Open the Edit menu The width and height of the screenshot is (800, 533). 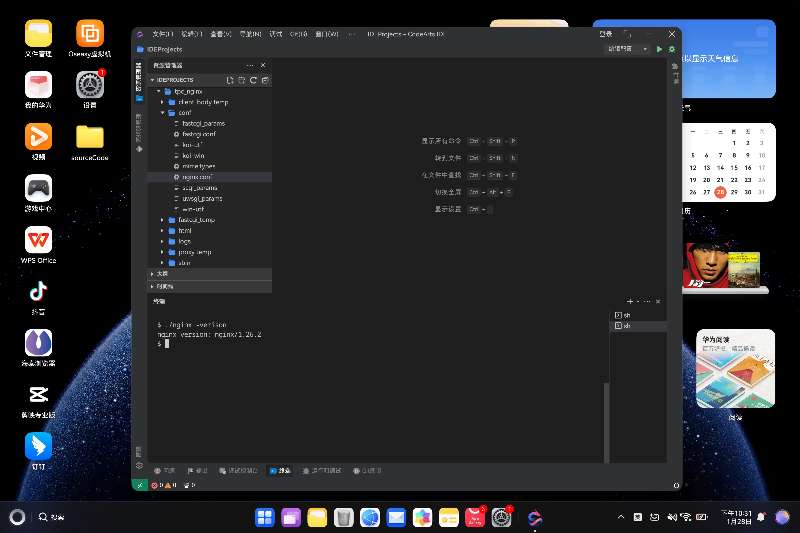click(x=192, y=34)
